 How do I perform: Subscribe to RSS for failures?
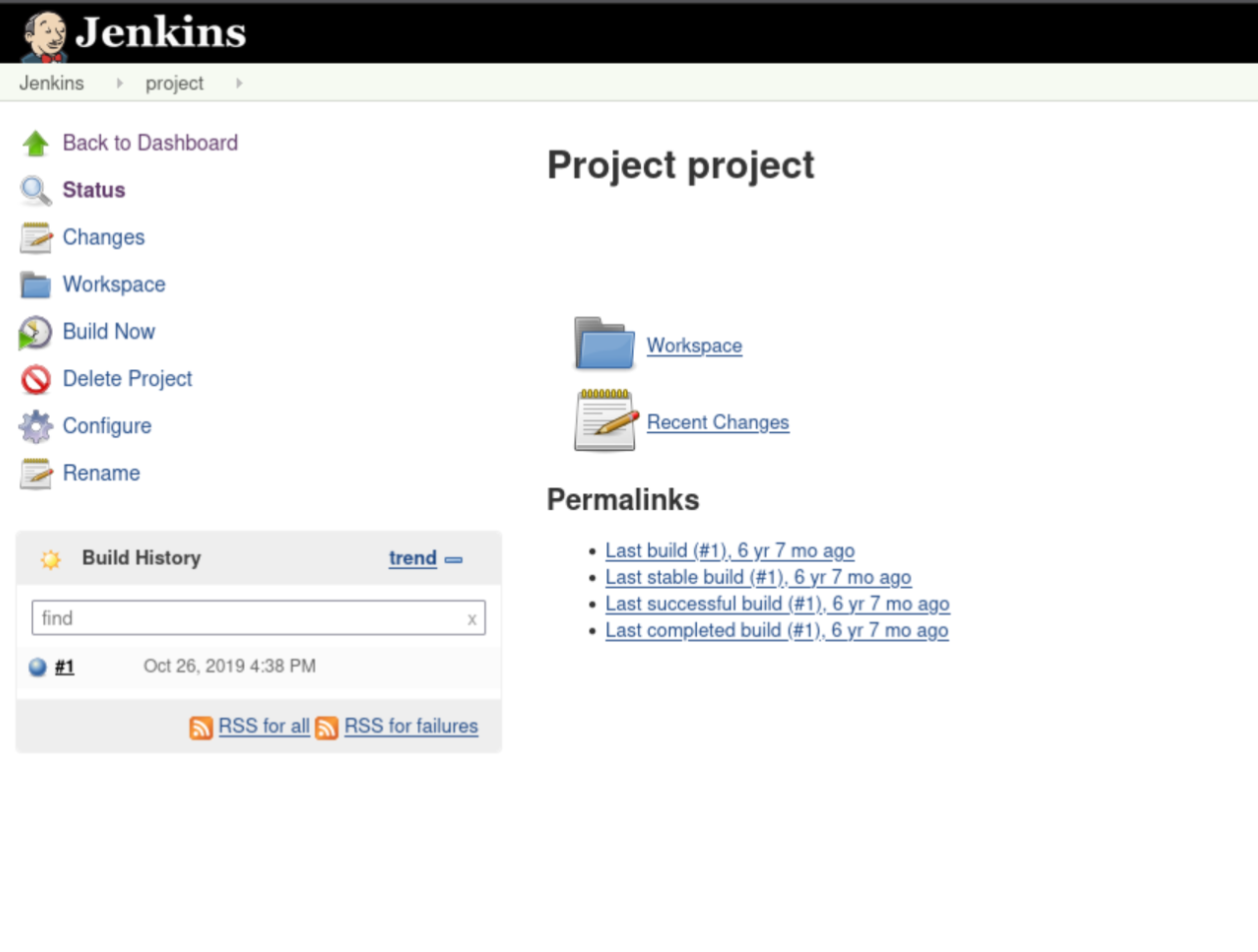pyautogui.click(x=411, y=726)
